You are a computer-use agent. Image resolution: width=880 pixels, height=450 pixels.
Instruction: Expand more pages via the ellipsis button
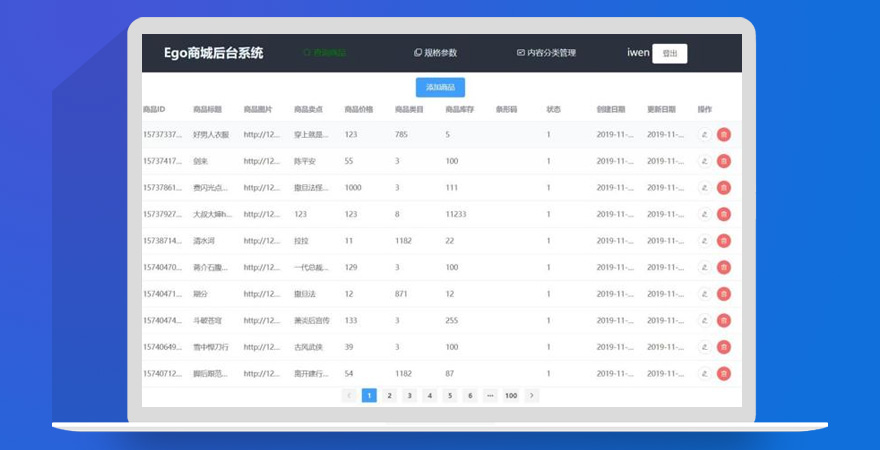click(x=490, y=396)
